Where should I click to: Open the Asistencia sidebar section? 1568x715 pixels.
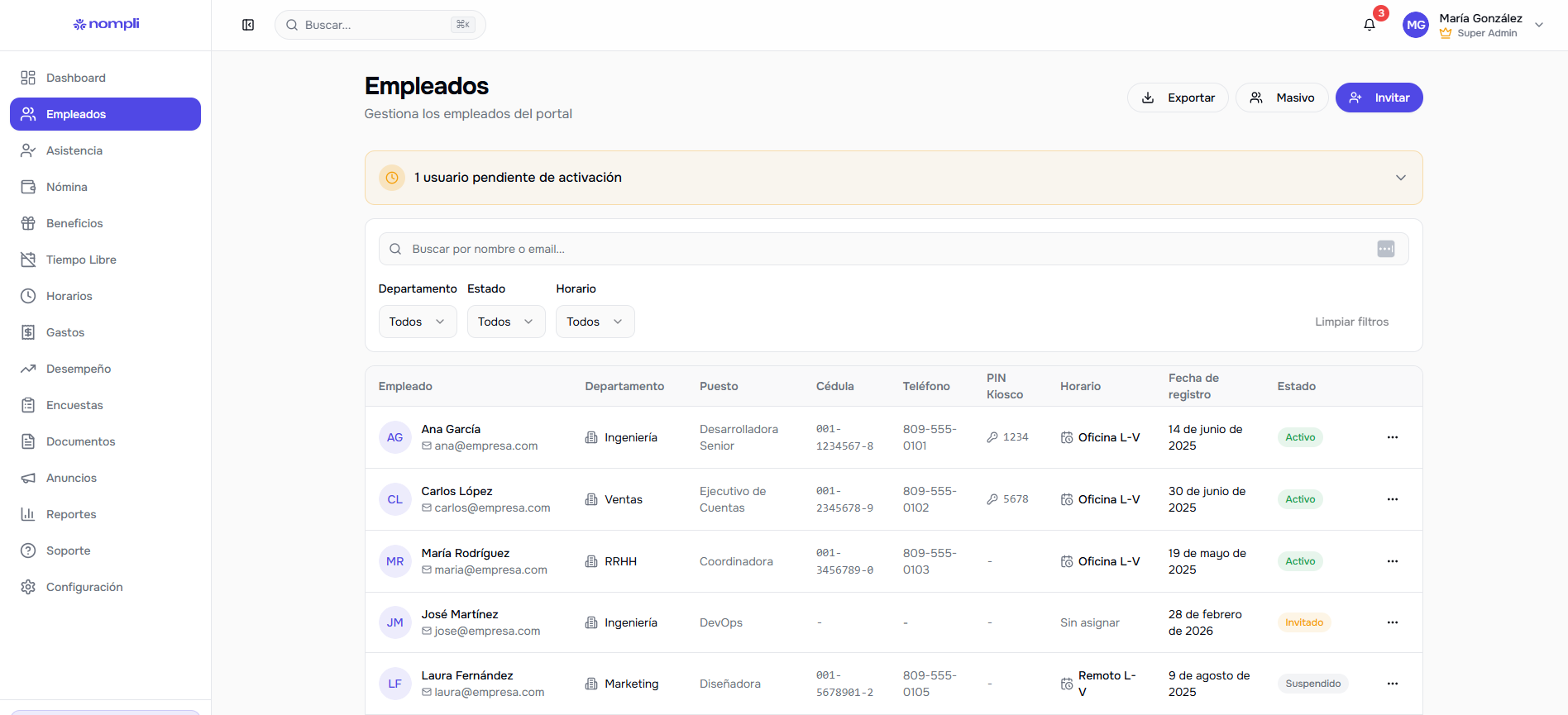(74, 150)
